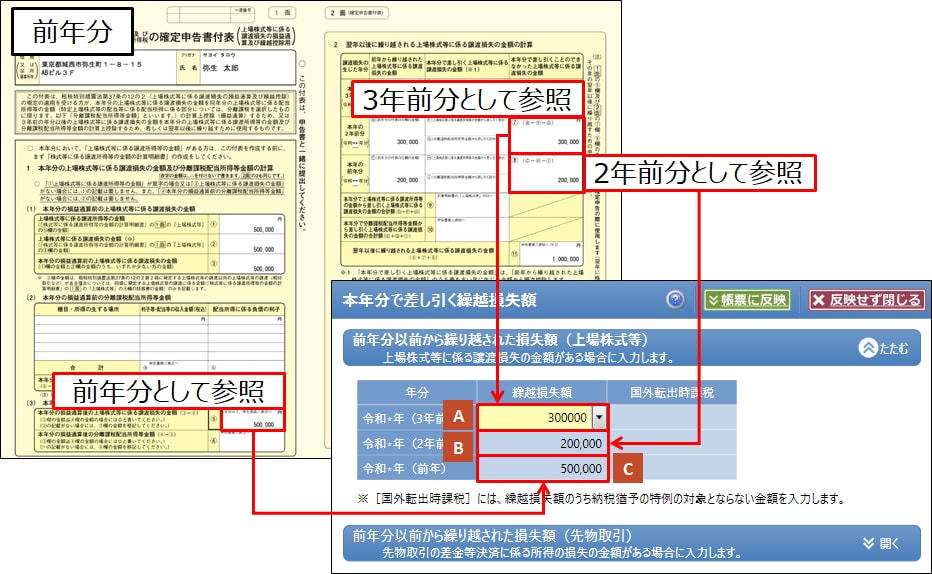Select the 200,000 carryover loss field
932x574 pixels.
541,443
